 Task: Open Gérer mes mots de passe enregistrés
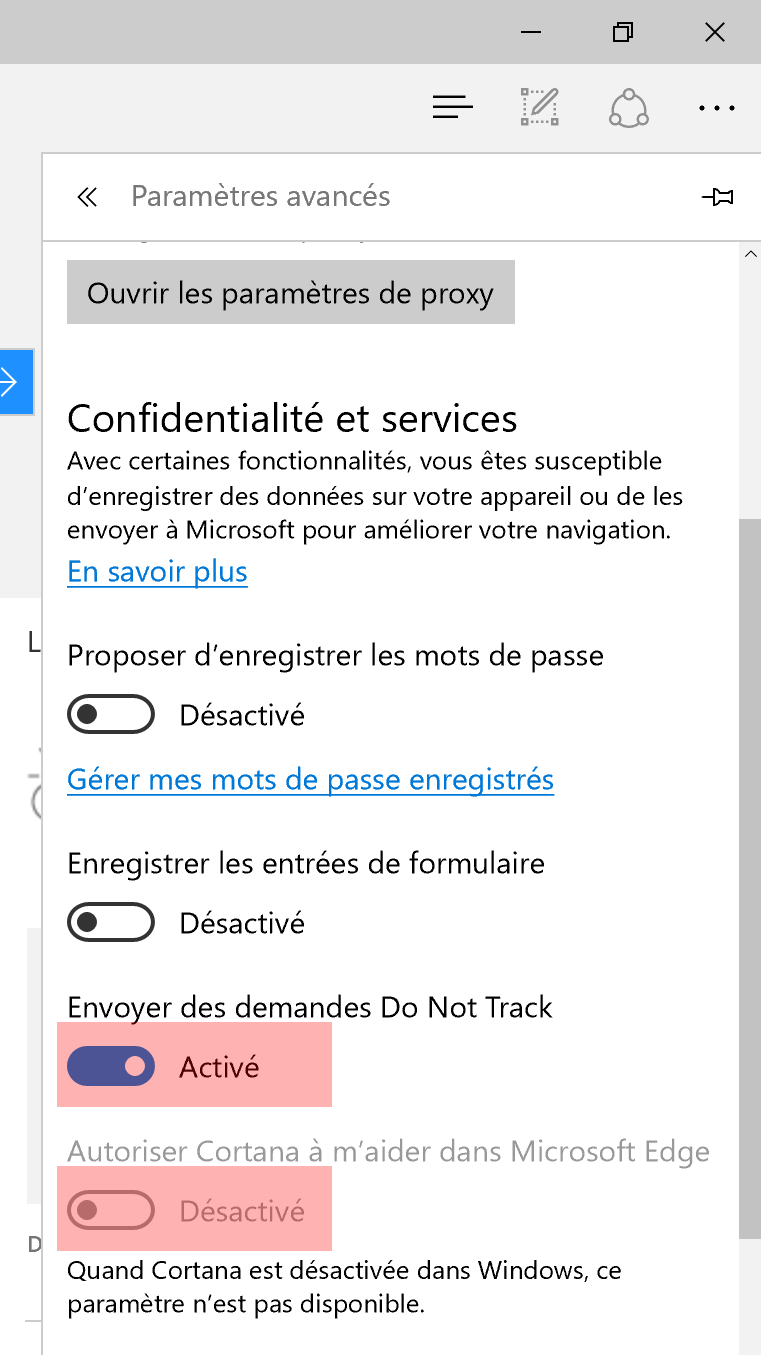pos(311,779)
